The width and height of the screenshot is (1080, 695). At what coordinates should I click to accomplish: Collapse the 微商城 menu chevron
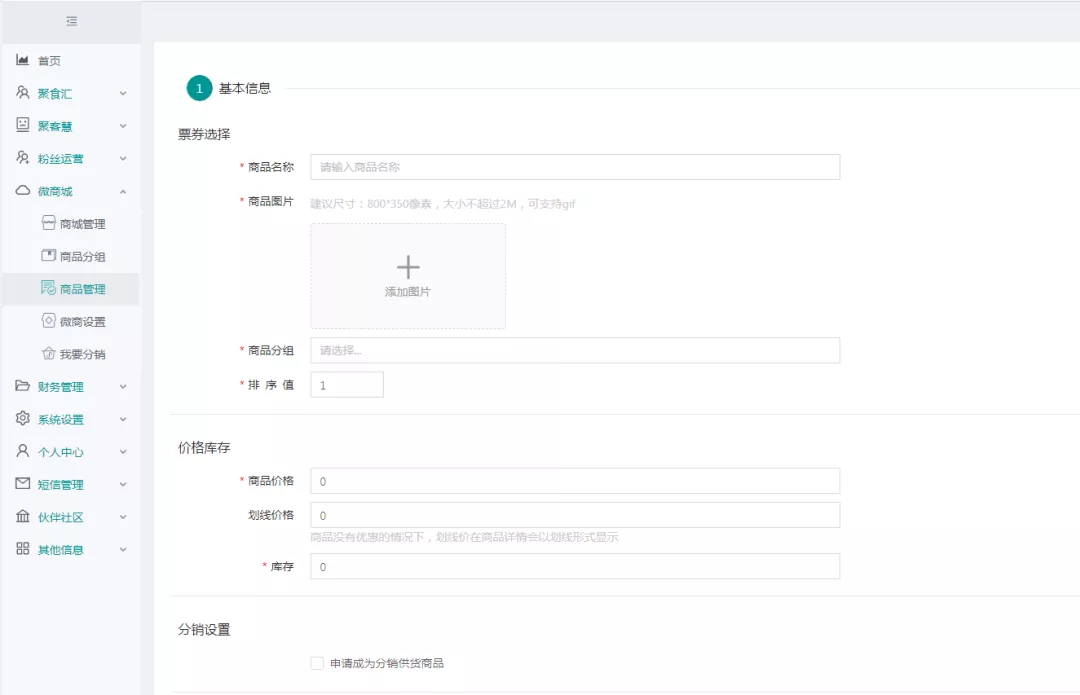click(x=123, y=191)
